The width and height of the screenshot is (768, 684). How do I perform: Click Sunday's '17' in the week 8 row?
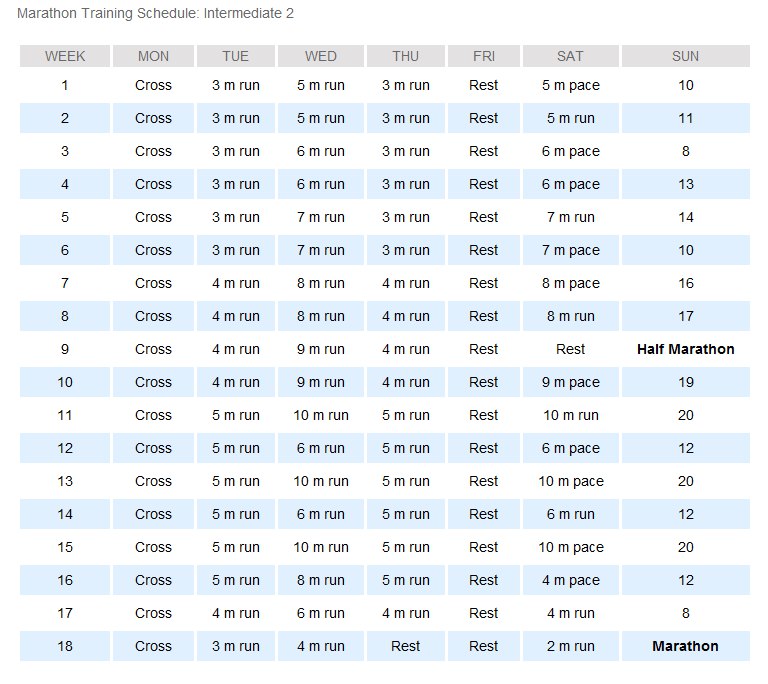(686, 316)
